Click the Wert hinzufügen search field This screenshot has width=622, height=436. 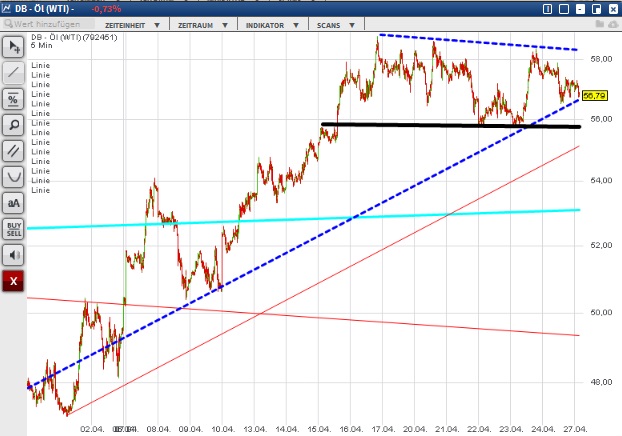(x=48, y=24)
